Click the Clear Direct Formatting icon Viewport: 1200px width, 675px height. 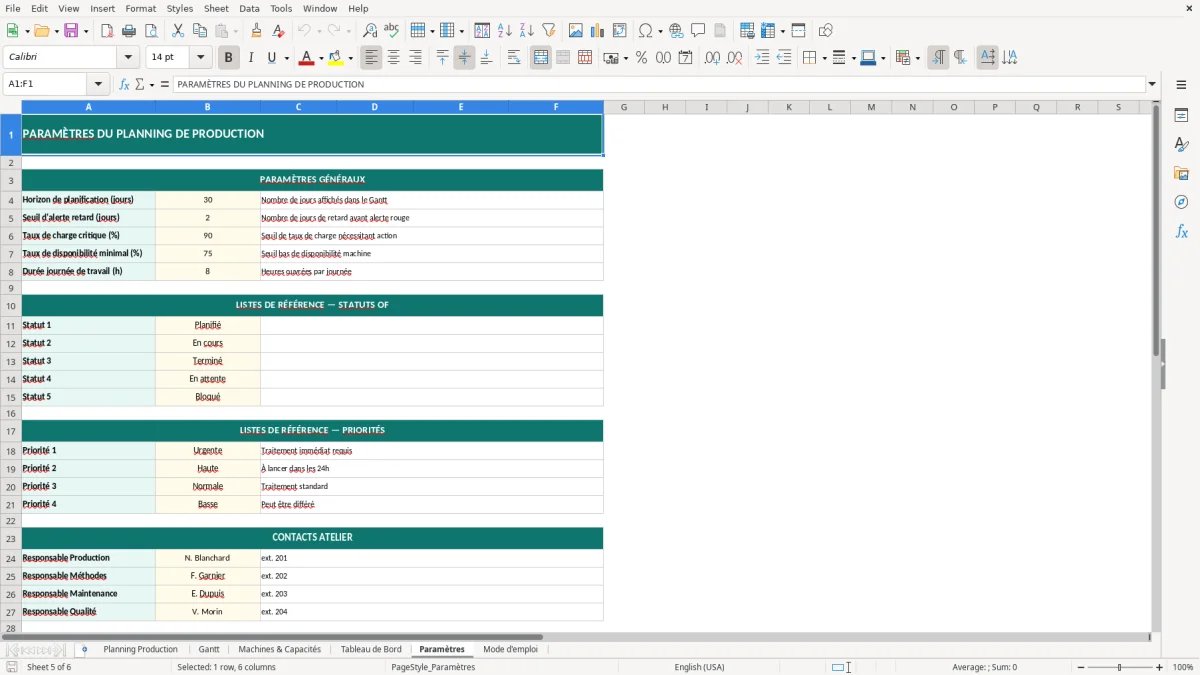(278, 31)
